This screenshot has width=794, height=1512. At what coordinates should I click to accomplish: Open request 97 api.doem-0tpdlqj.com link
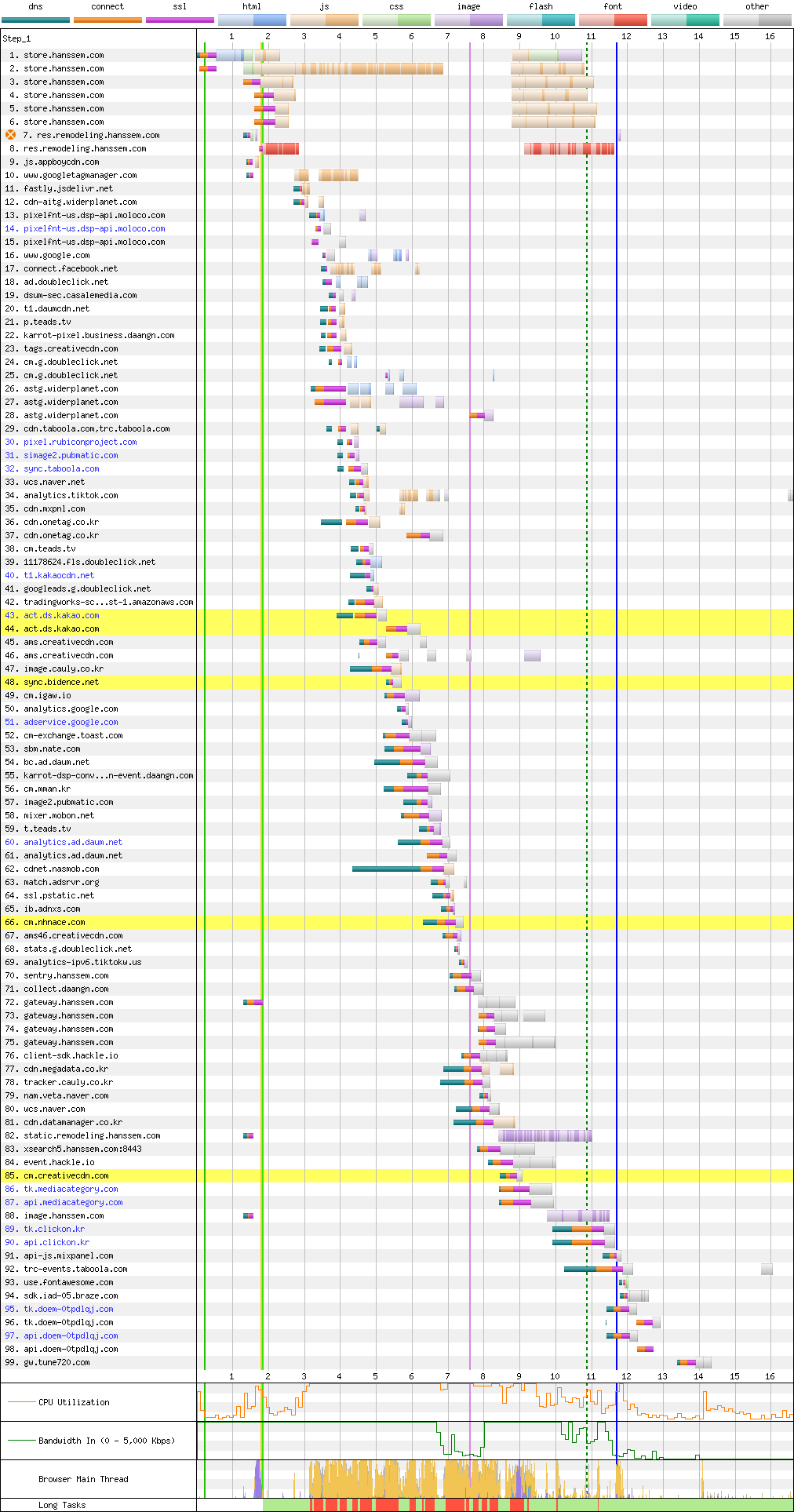(71, 1335)
